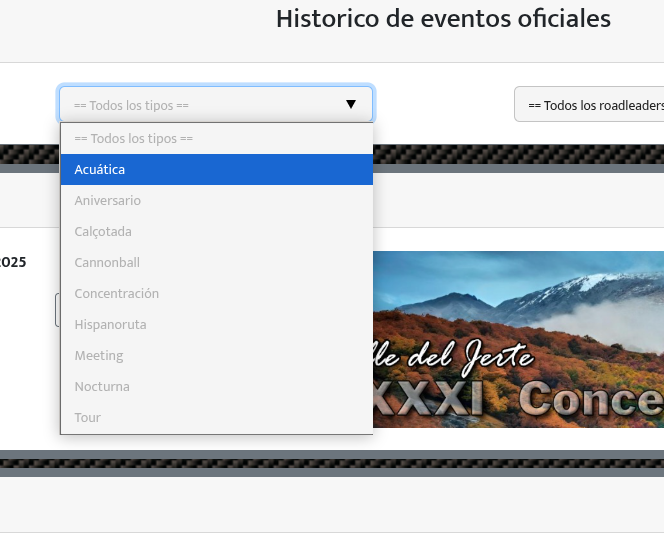Click the 2025 event date text
Image resolution: width=664 pixels, height=543 pixels.
pyautogui.click(x=13, y=262)
